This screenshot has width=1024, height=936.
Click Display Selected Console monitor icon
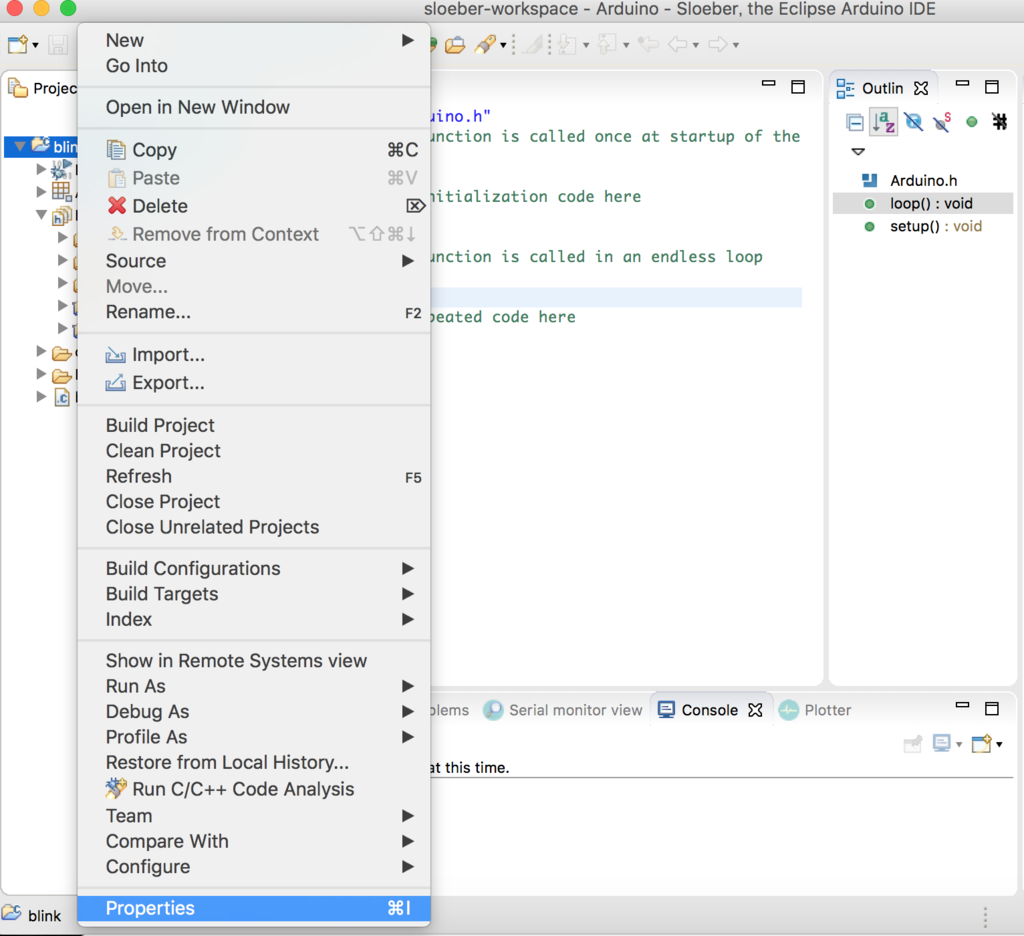click(x=942, y=743)
